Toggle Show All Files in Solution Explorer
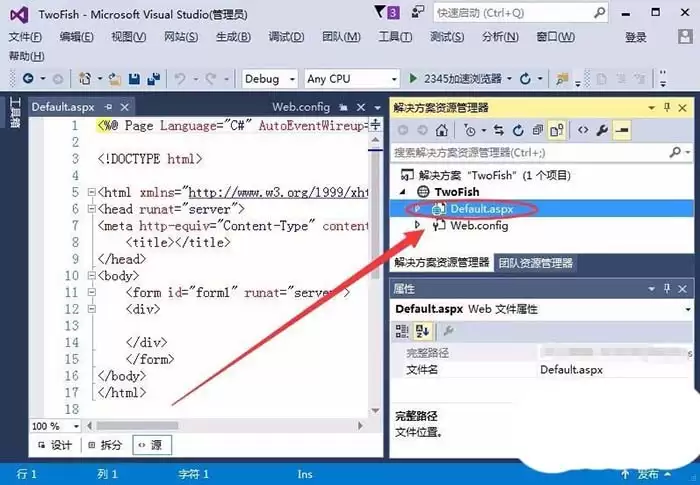 click(x=557, y=130)
